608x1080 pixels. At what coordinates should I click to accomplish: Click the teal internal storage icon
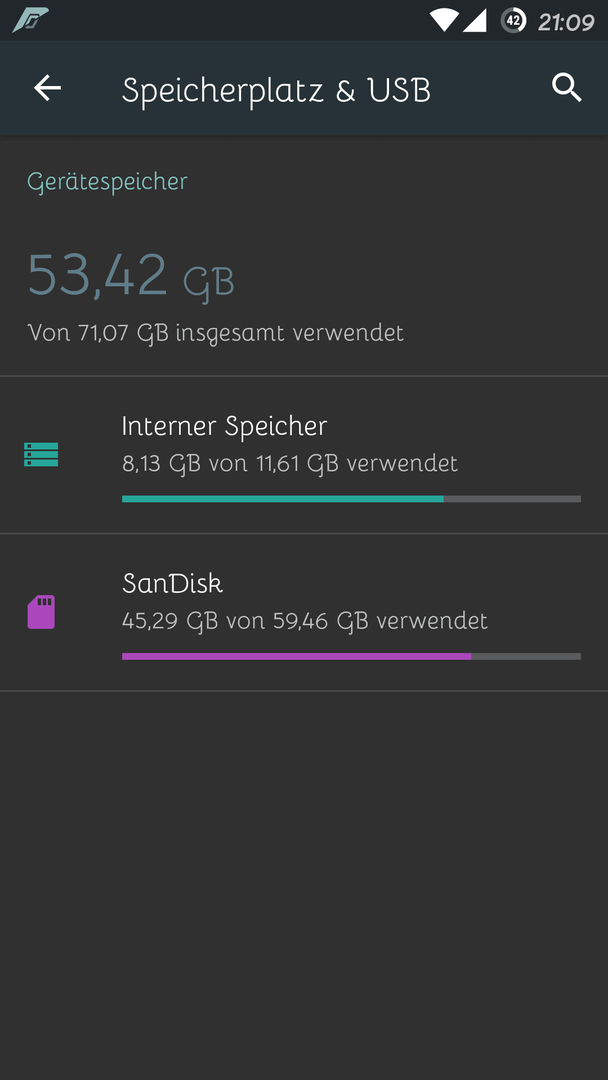pos(41,455)
